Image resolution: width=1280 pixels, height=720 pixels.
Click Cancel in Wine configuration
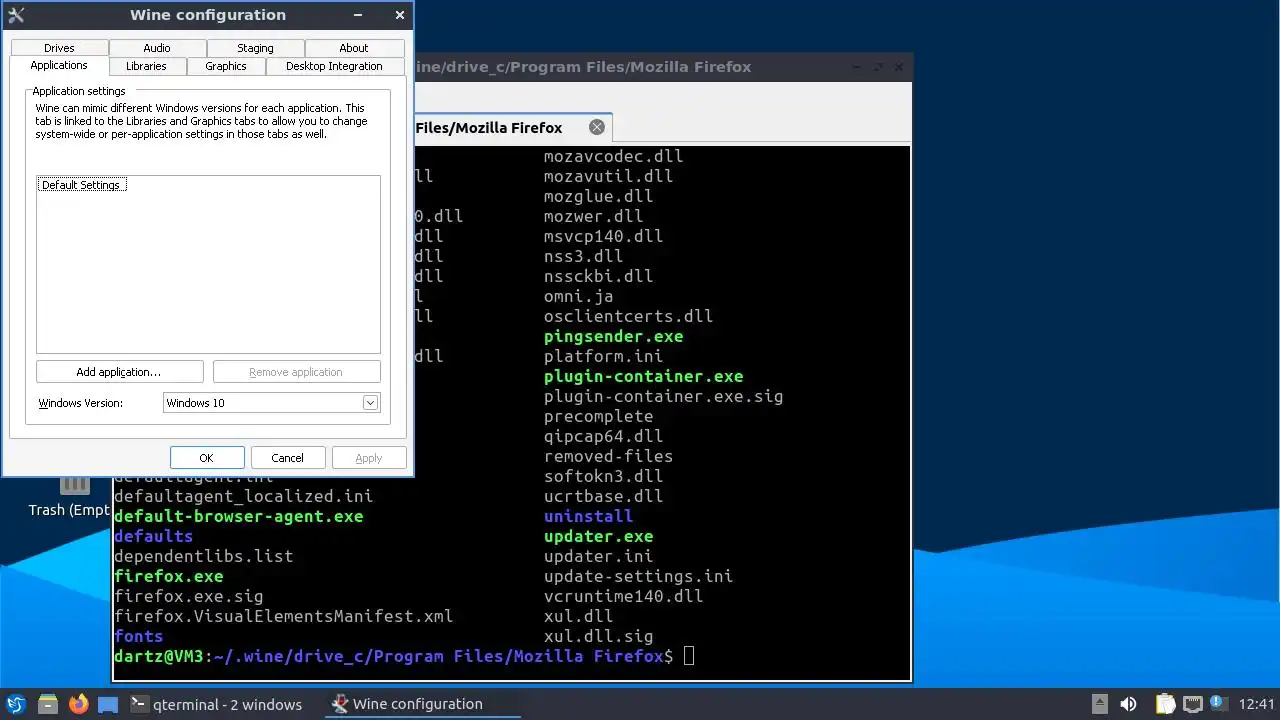(x=287, y=458)
